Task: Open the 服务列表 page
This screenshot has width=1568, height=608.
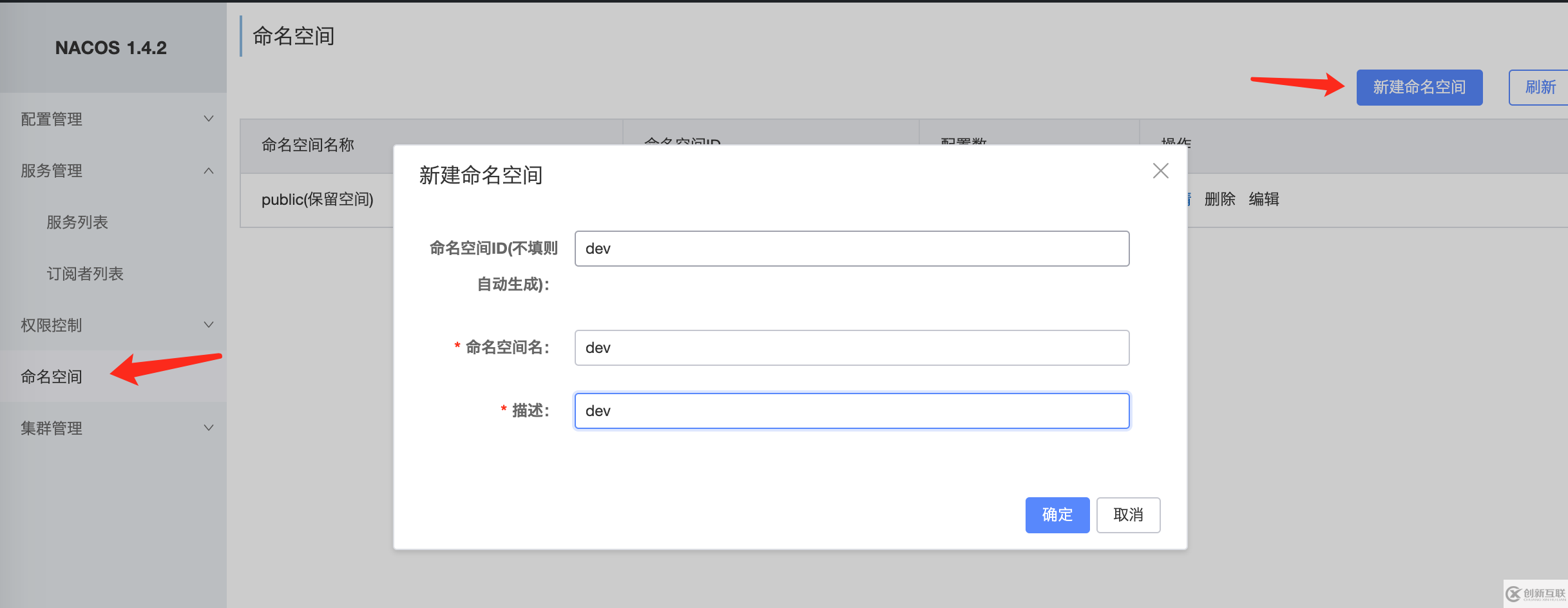Action: (x=77, y=222)
